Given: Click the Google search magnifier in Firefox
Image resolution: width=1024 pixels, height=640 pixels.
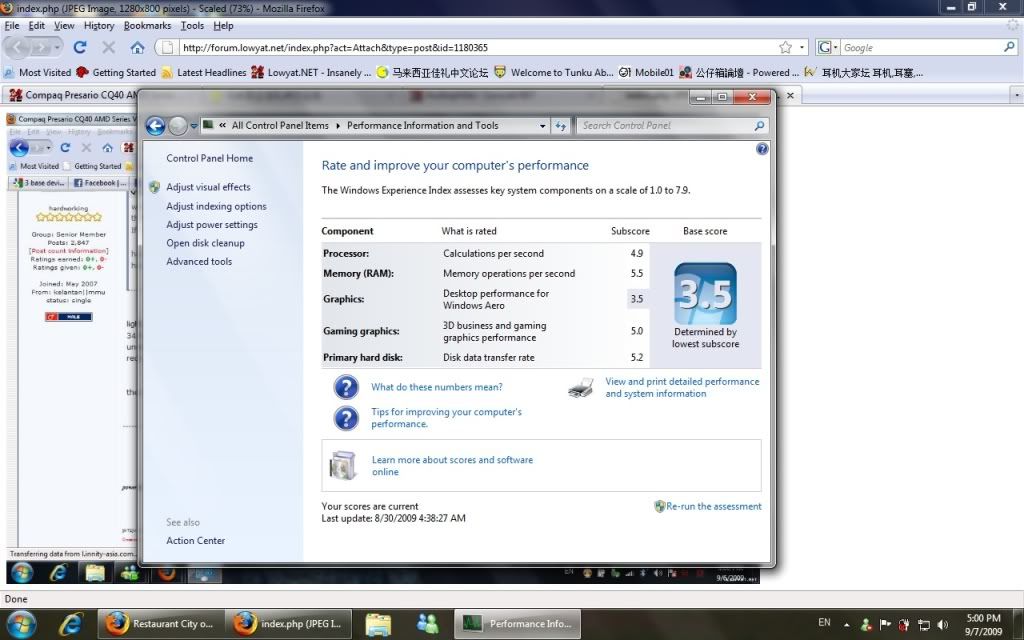Looking at the screenshot, I should 1009,47.
